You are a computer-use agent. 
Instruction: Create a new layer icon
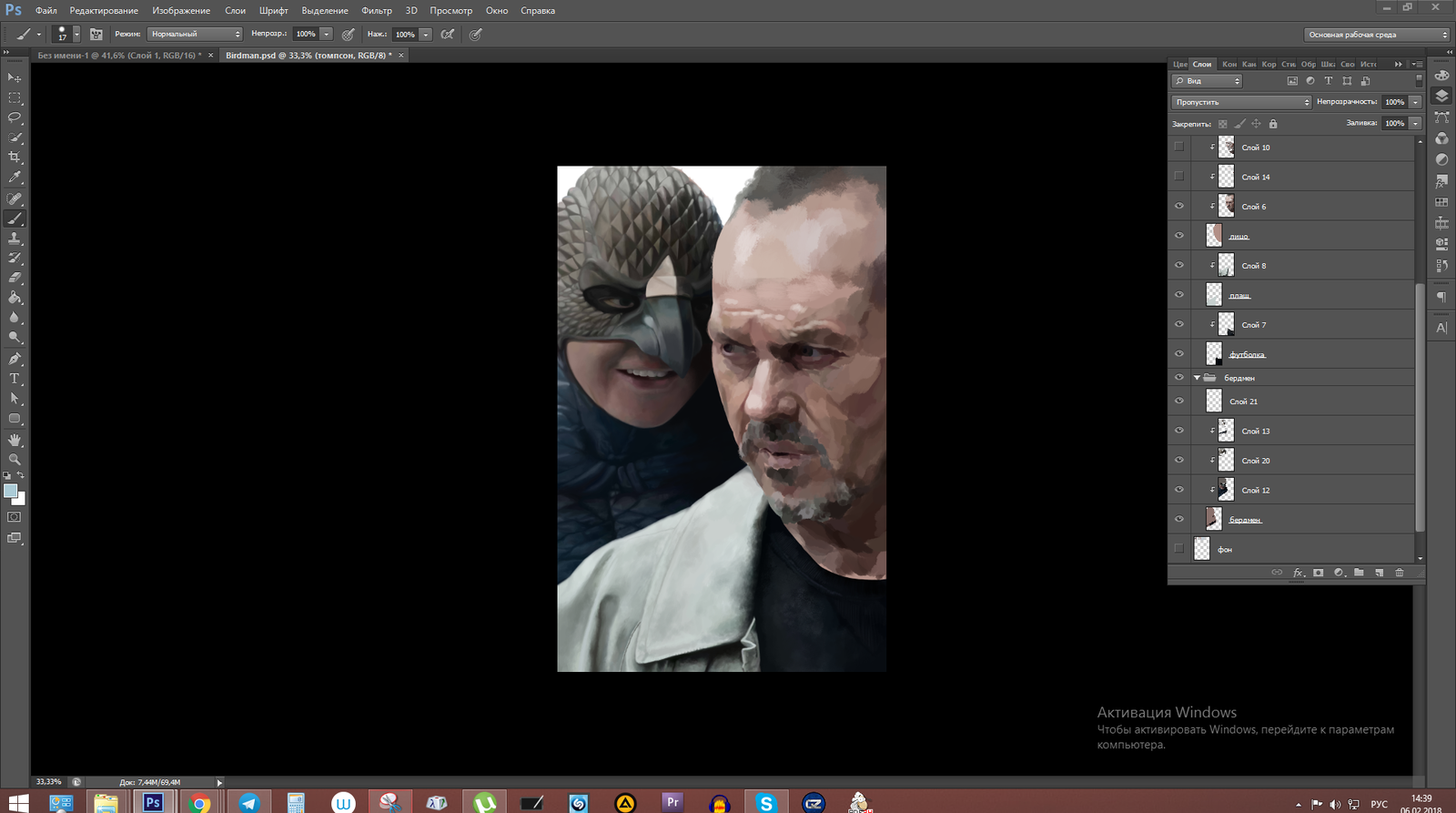pyautogui.click(x=1380, y=573)
